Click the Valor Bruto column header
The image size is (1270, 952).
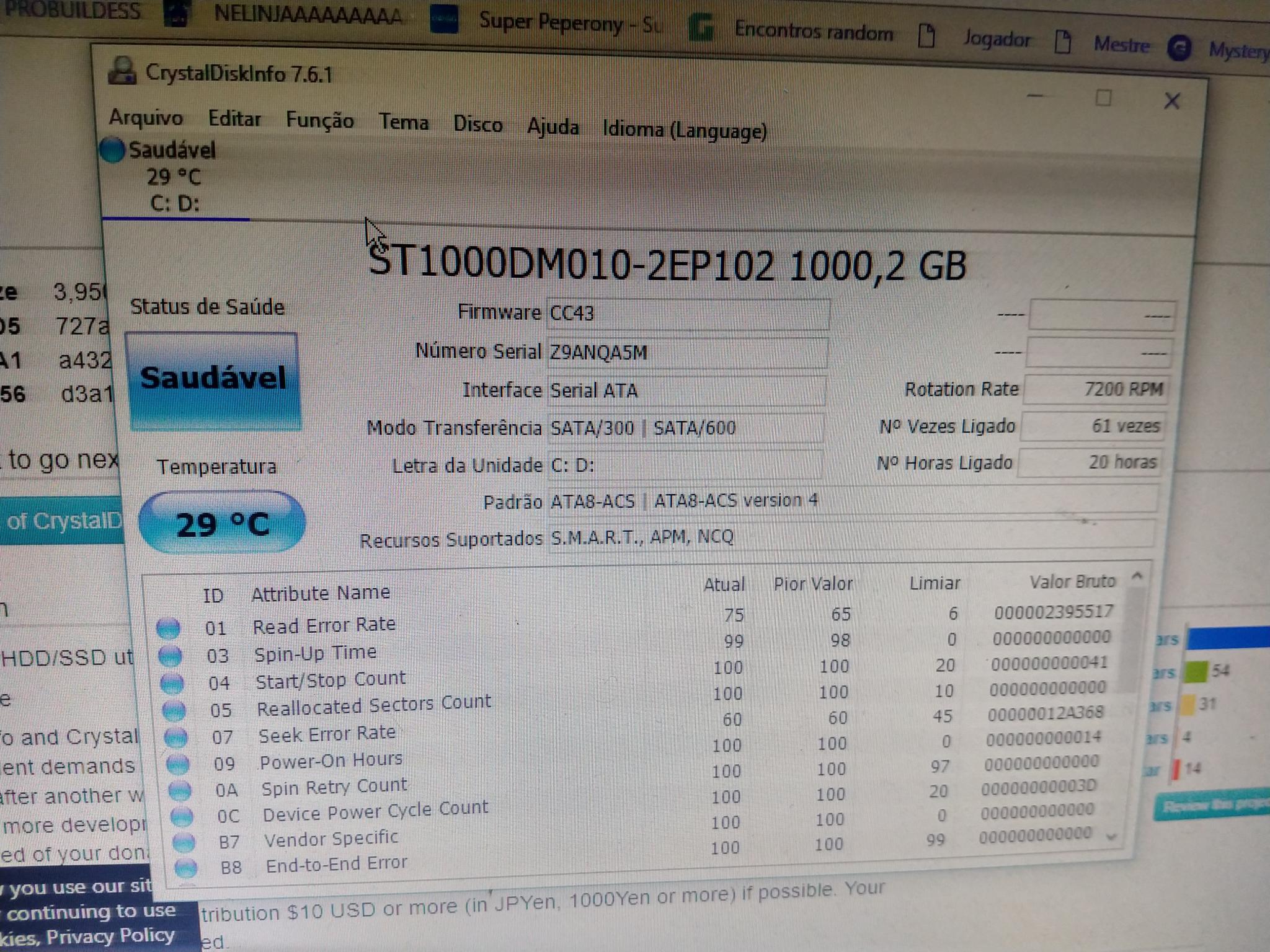pyautogui.click(x=1072, y=581)
